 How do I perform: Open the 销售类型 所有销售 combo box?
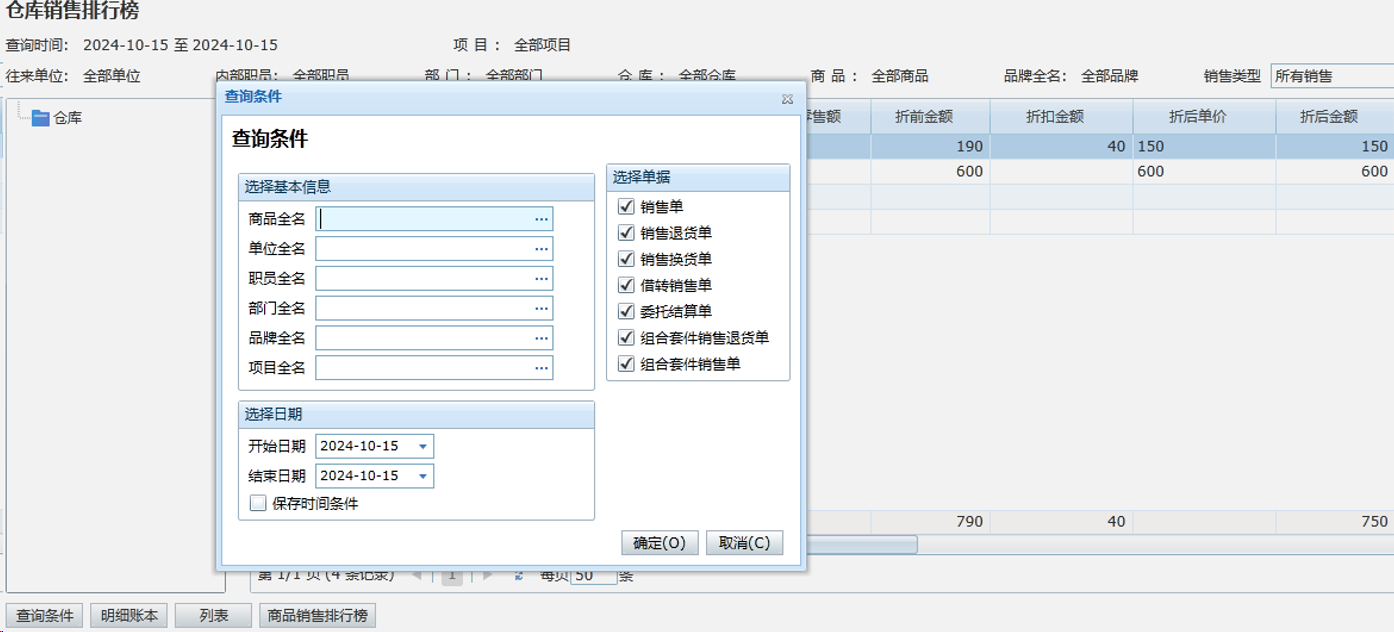[1330, 76]
